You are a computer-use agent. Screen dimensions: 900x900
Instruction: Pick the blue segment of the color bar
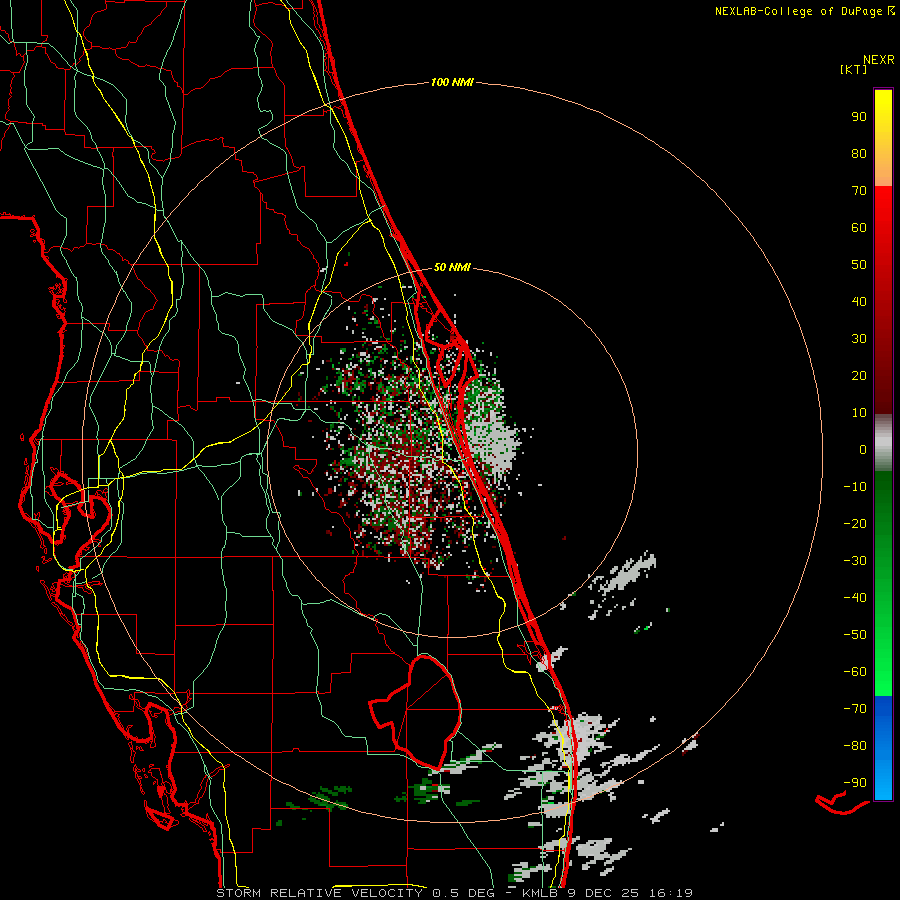click(883, 748)
